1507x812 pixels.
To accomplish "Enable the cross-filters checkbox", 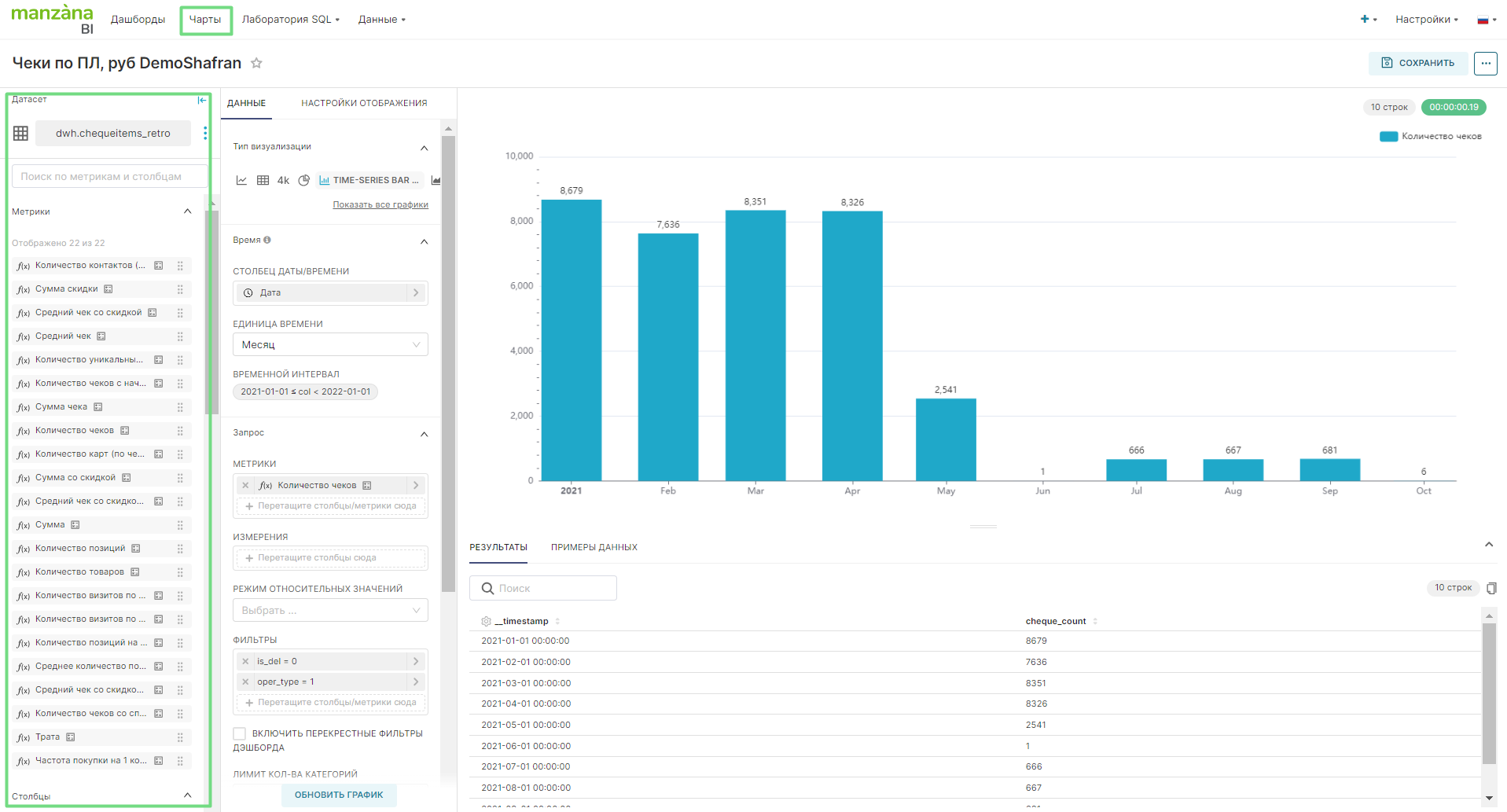I will [240, 733].
